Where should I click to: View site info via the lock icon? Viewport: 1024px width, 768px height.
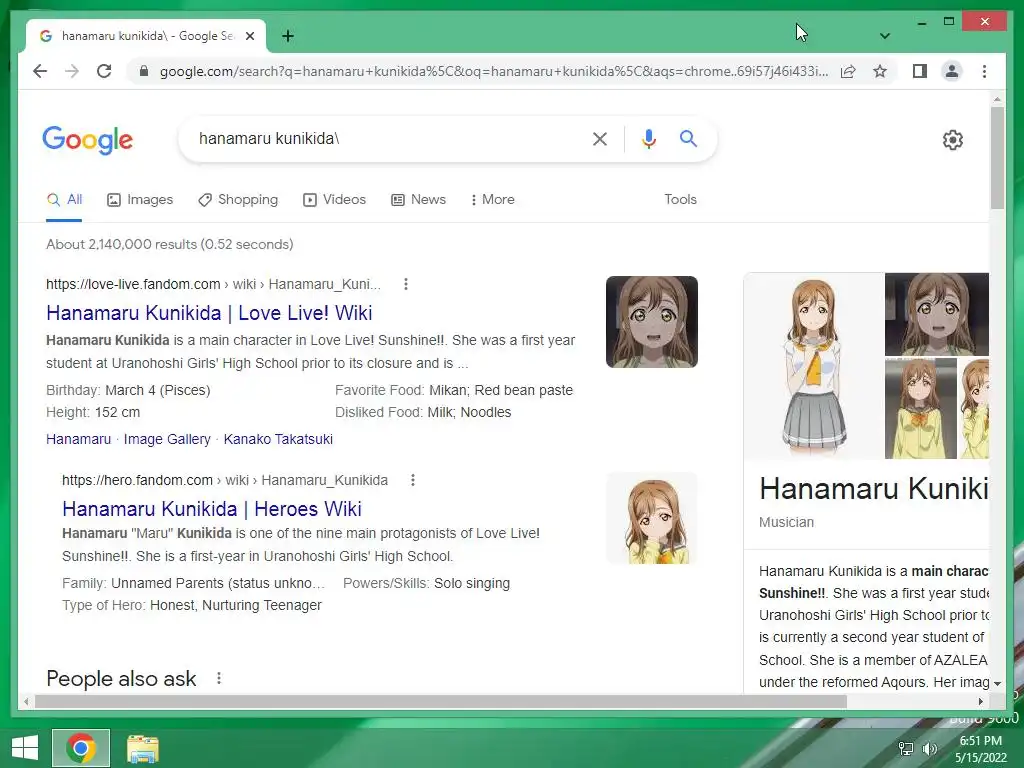tap(144, 71)
